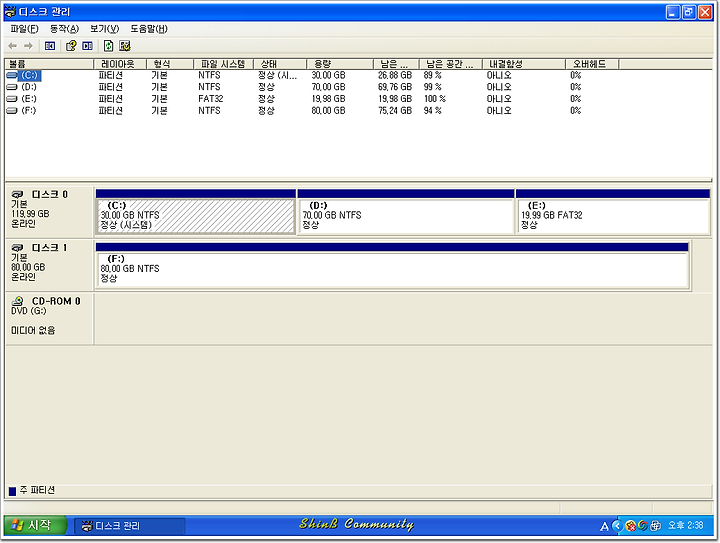Click the CD-ROM 0 drive icon
The height and width of the screenshot is (543, 720).
coord(17,301)
